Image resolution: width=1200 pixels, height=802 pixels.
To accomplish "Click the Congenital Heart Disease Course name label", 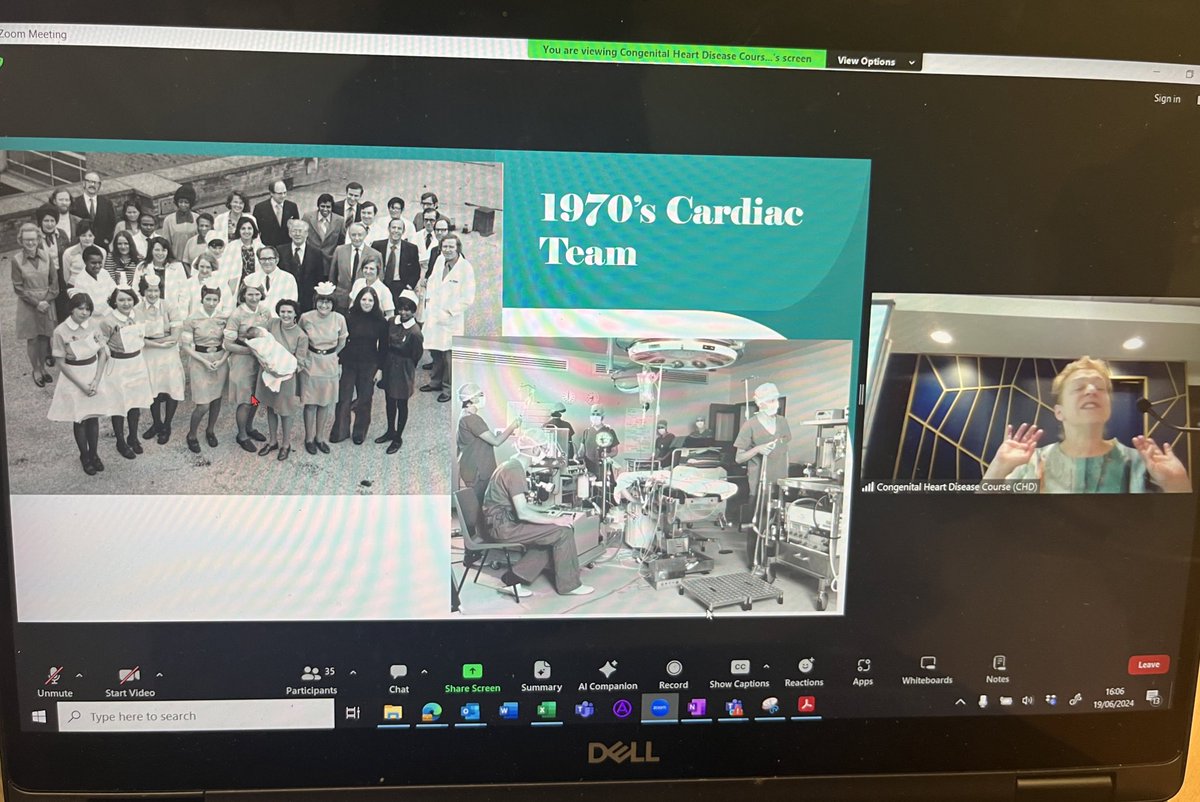I will 956,486.
